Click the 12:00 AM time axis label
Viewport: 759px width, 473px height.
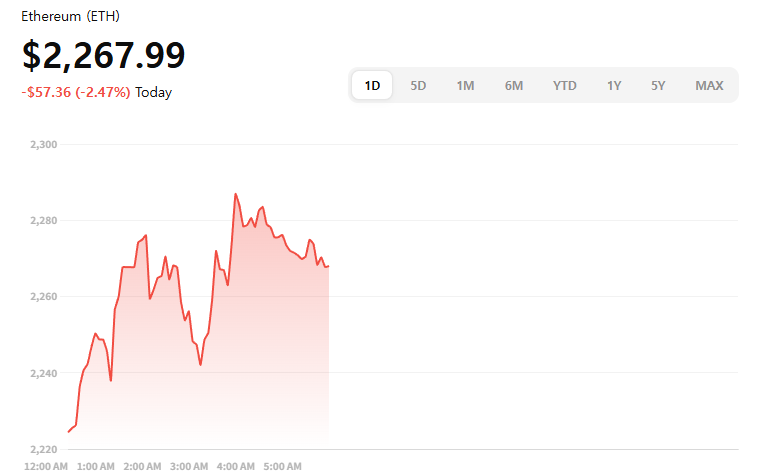point(46,466)
